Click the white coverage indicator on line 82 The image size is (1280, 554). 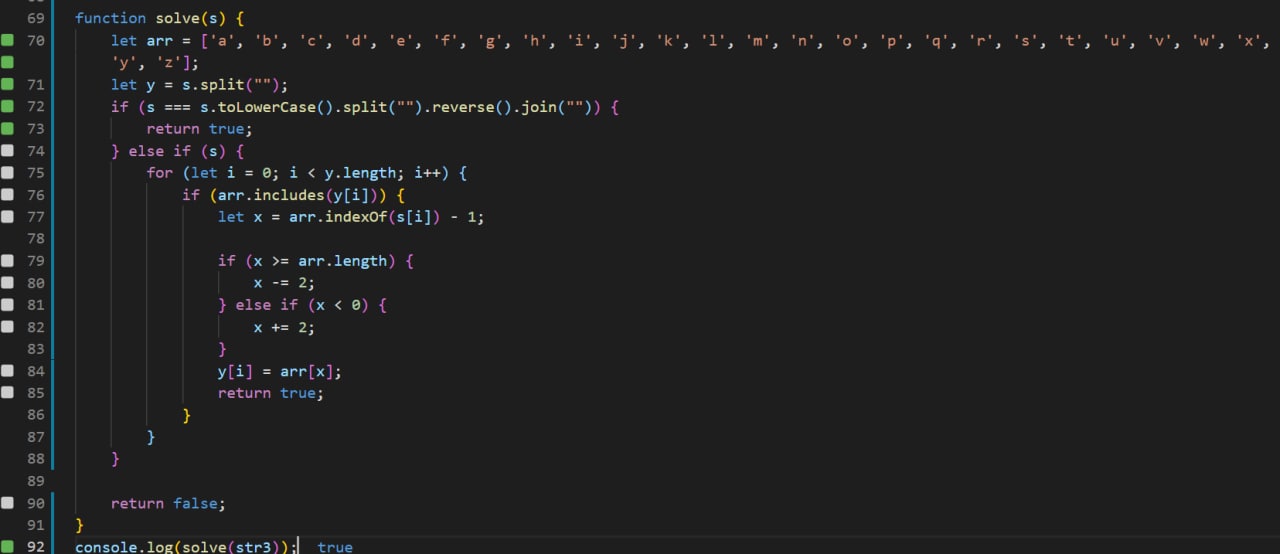pyautogui.click(x=8, y=327)
